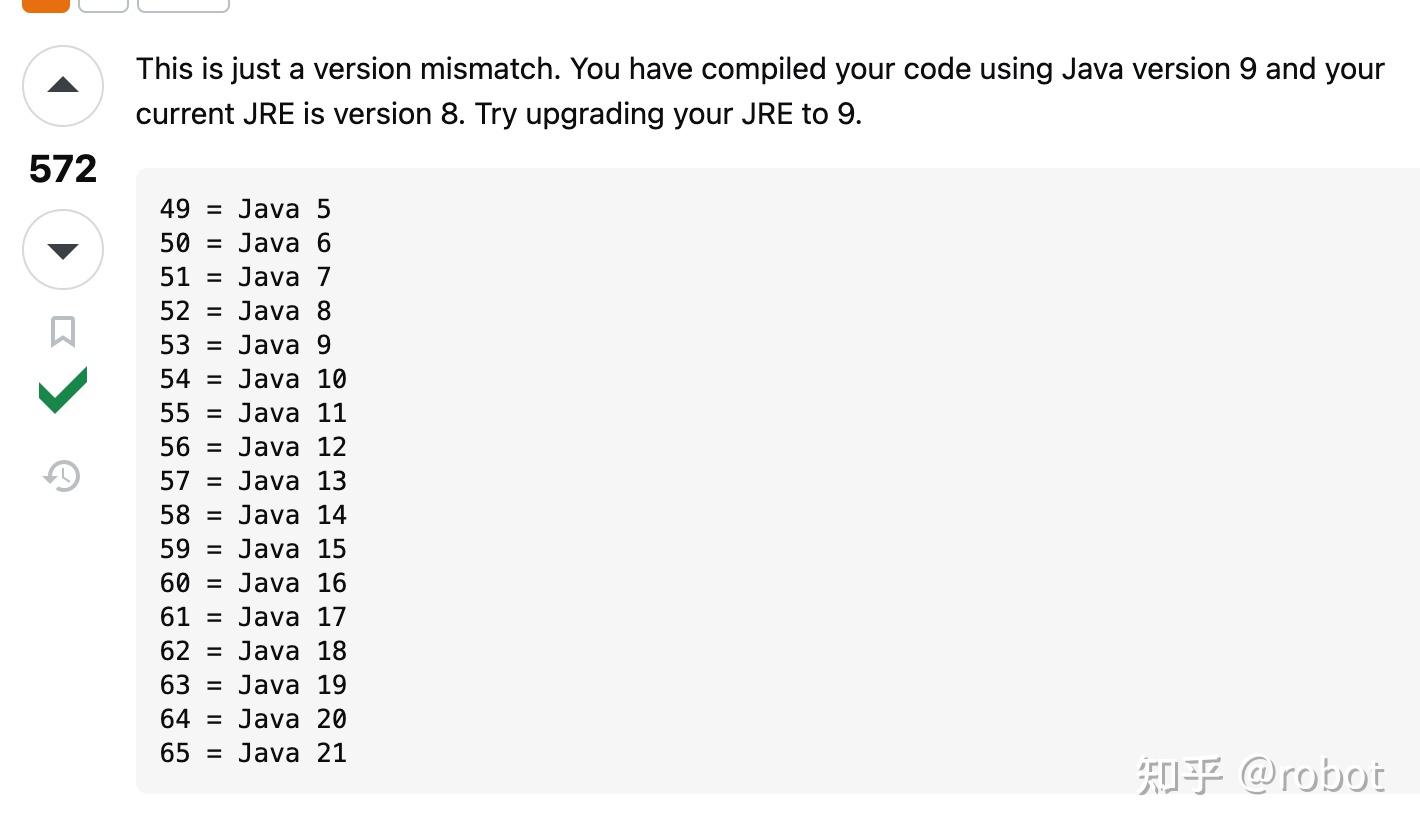Upvote this answer with the up arrow
This screenshot has height=834, width=1420.
(63, 86)
